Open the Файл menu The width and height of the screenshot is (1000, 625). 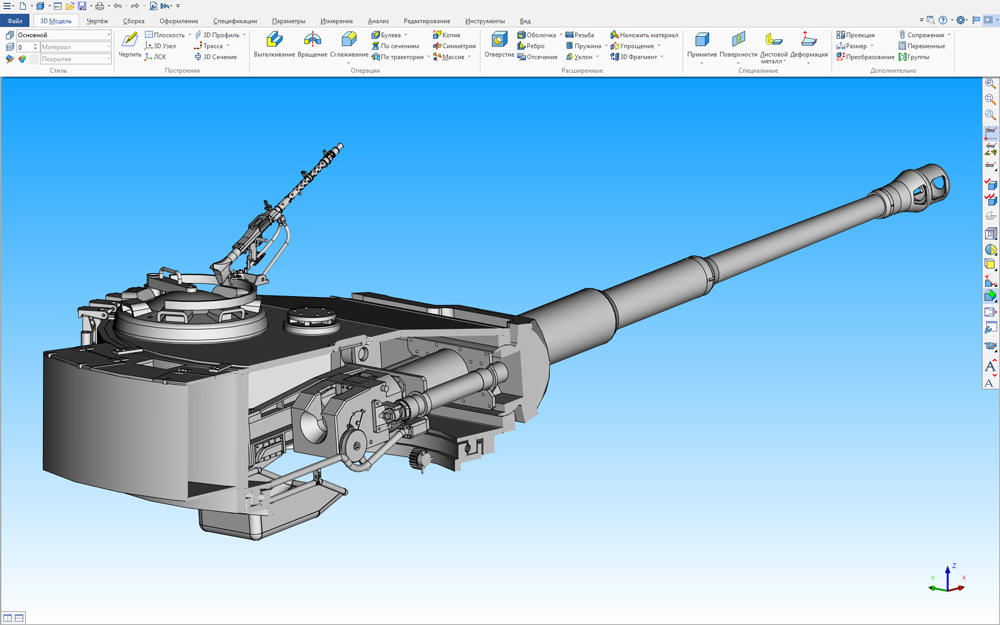click(x=15, y=21)
